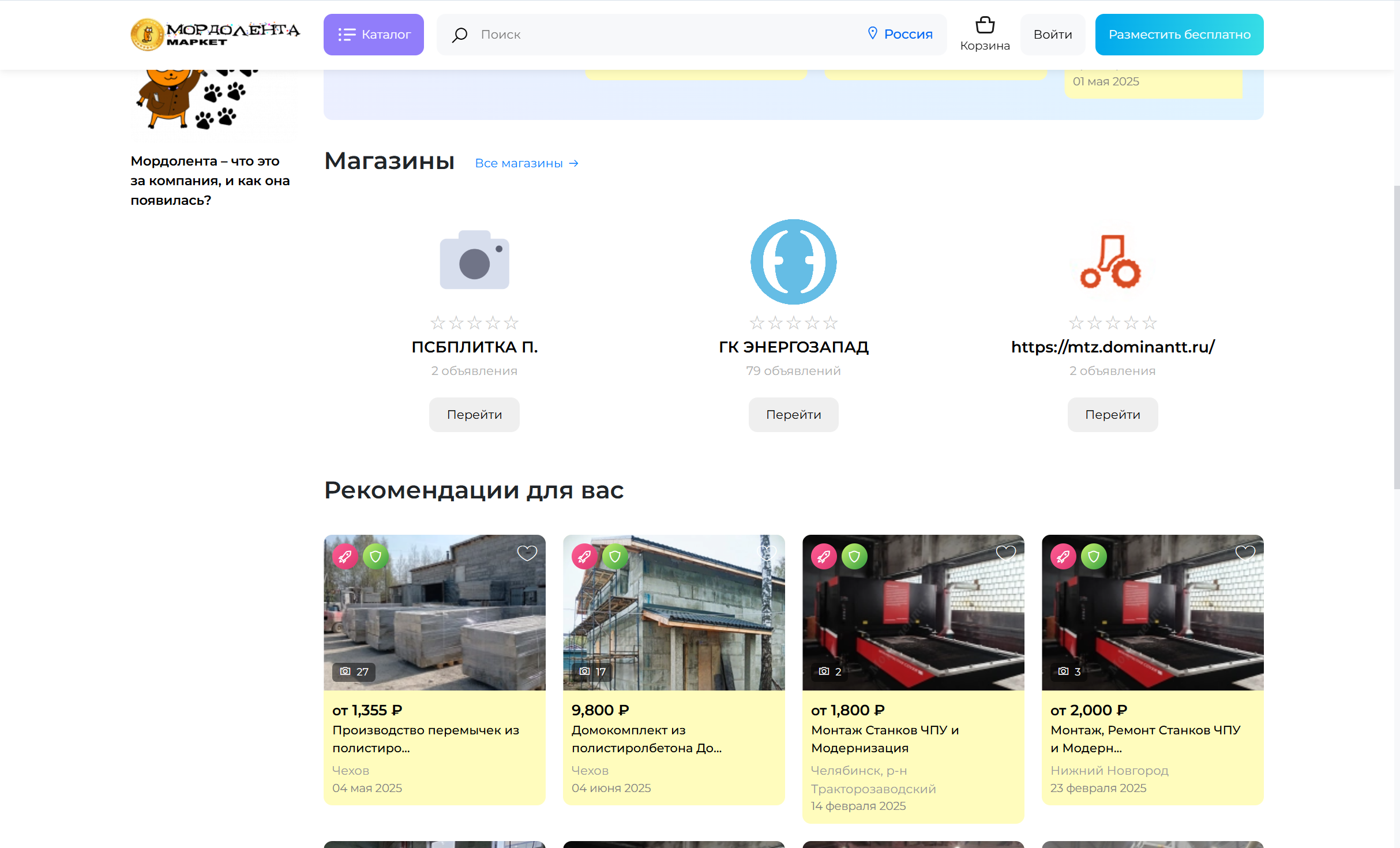Click the 04 июня 2025 date text
The height and width of the screenshot is (848, 1400).
click(611, 788)
